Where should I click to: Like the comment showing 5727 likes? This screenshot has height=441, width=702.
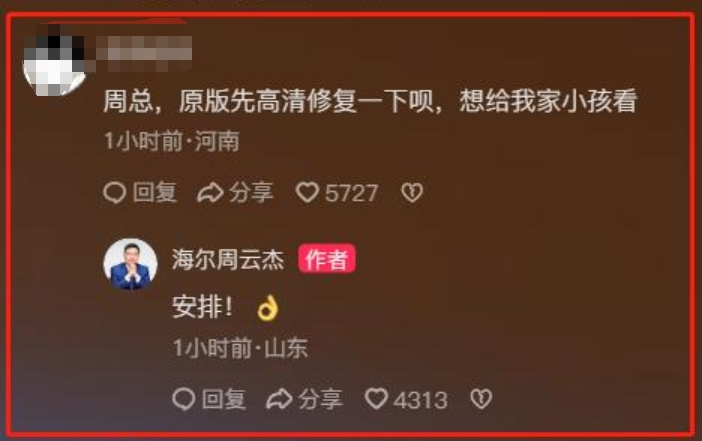click(307, 193)
